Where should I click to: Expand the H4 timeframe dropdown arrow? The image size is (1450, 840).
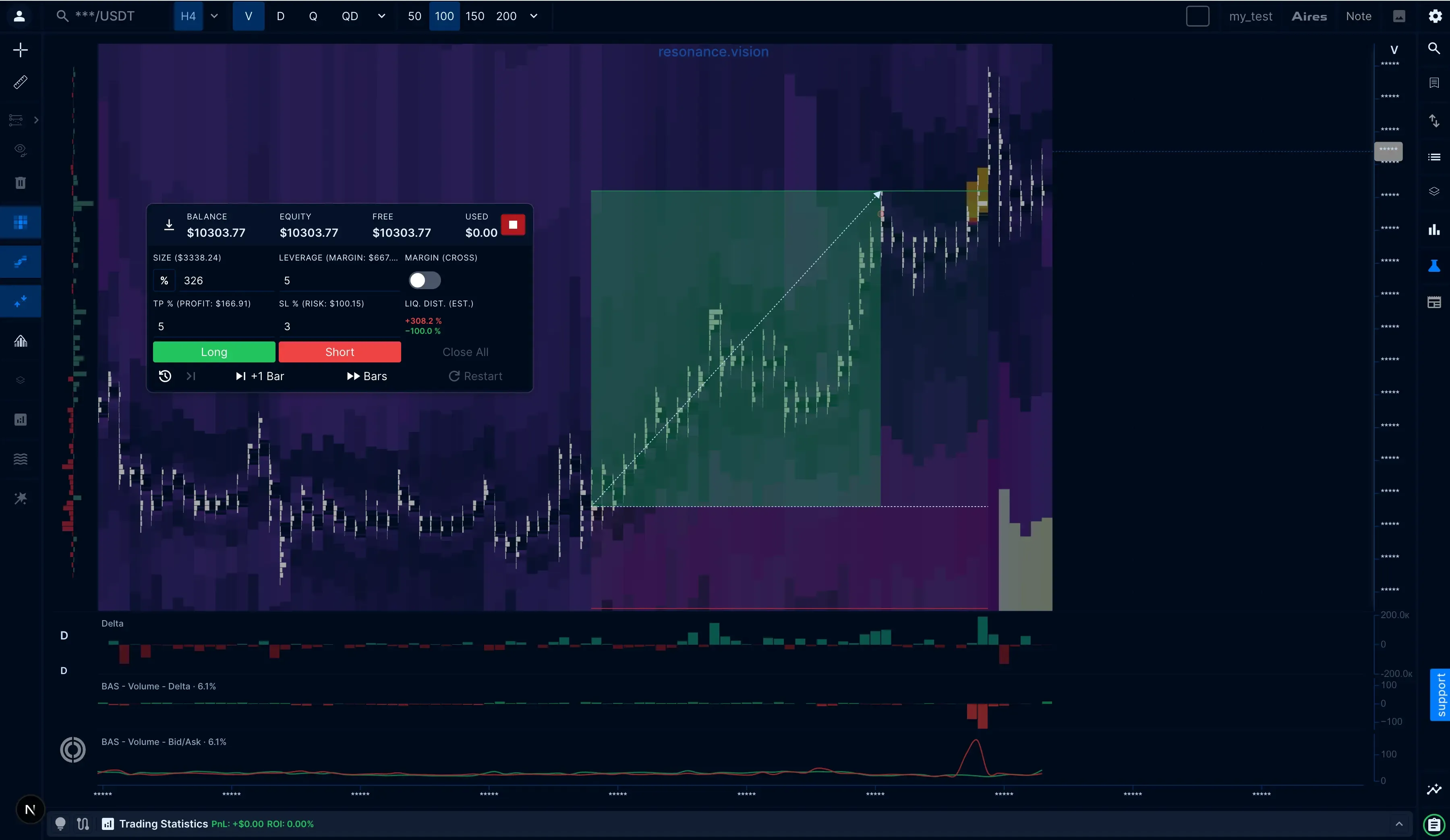[x=214, y=16]
